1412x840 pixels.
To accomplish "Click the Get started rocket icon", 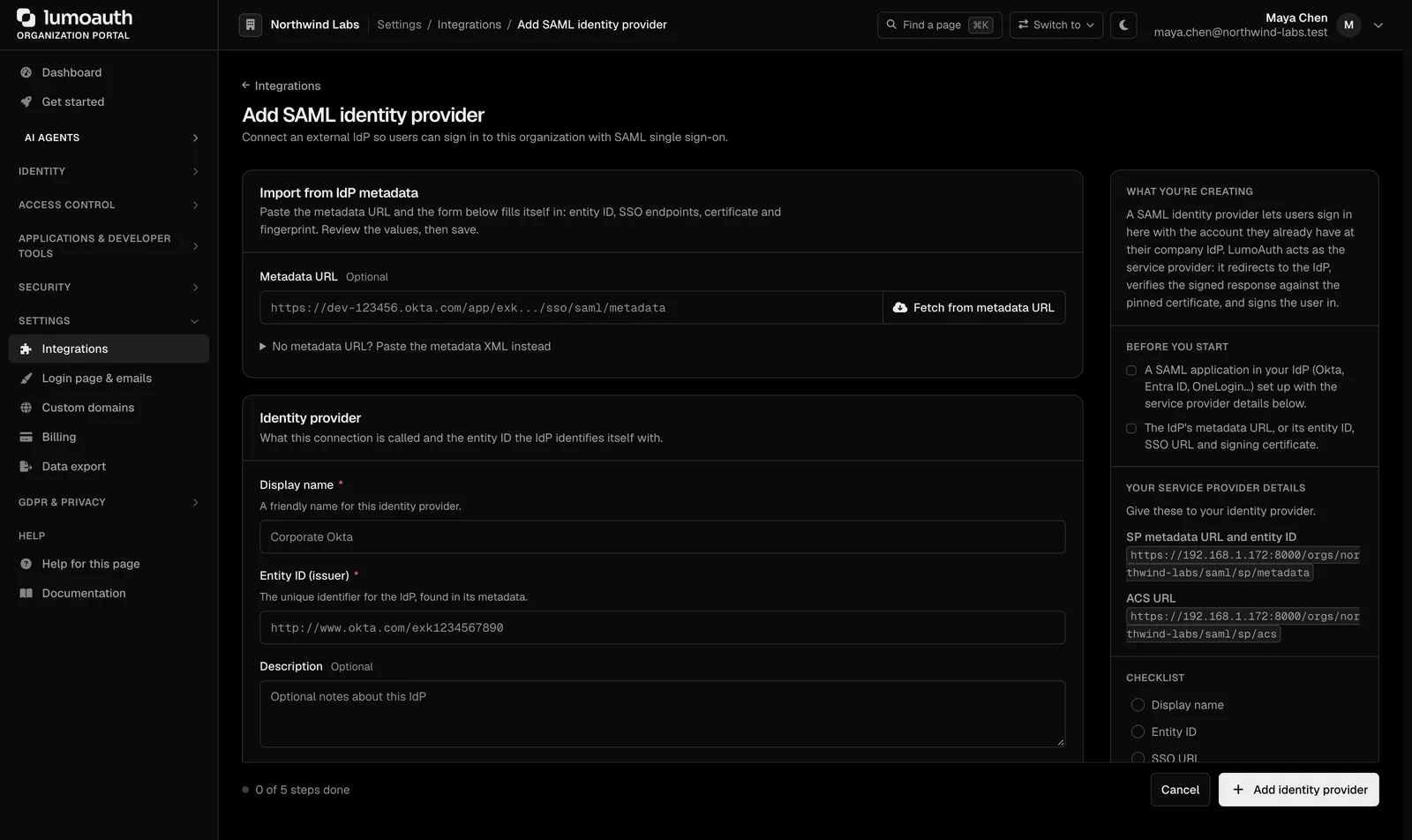I will pos(26,101).
